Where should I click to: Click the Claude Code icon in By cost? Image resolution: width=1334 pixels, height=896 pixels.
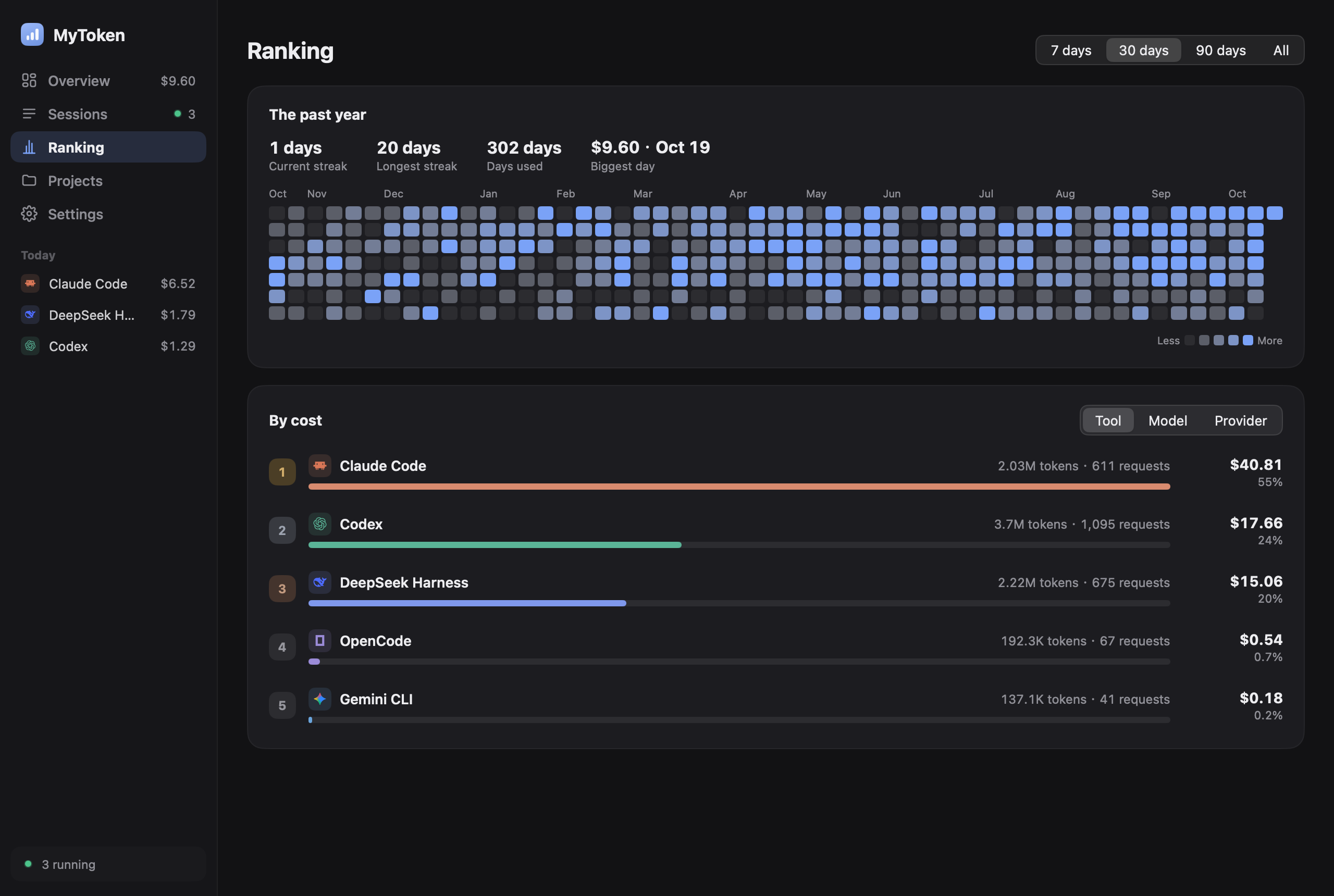point(320,466)
